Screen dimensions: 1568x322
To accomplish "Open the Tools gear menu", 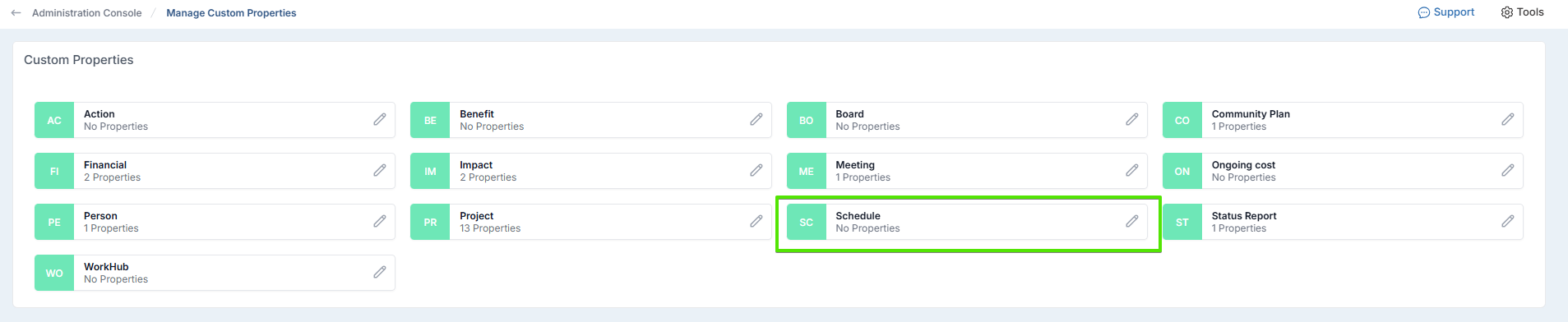I will click(x=1522, y=12).
